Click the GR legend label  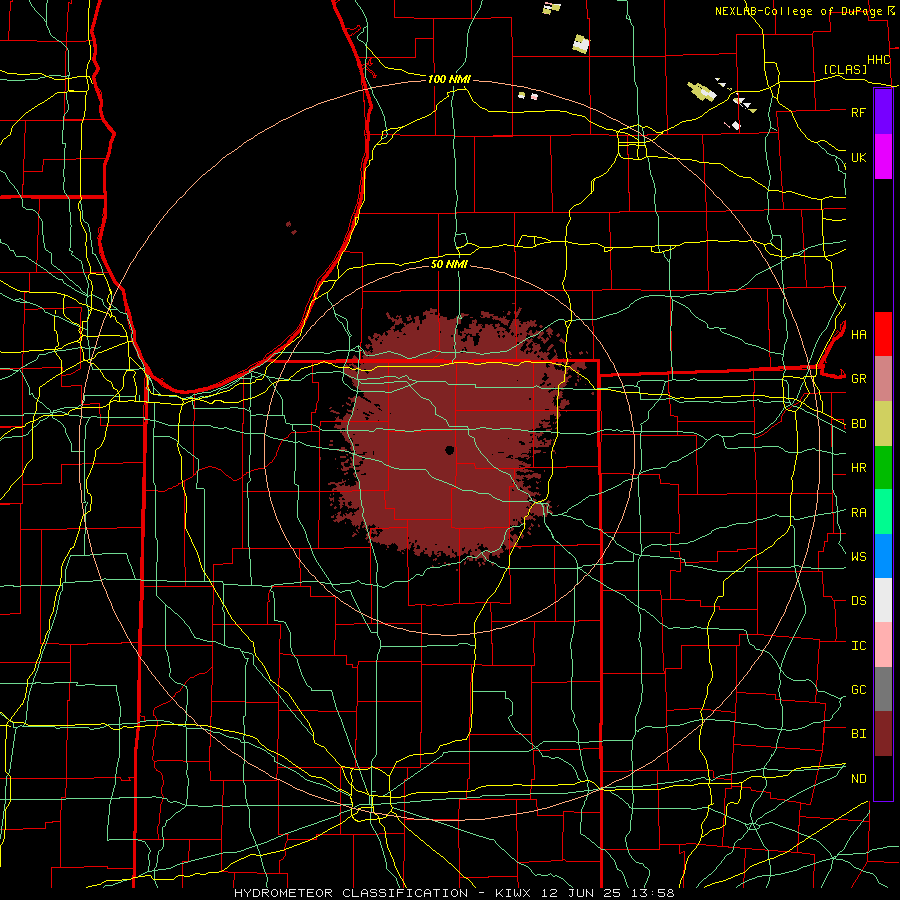pos(858,379)
